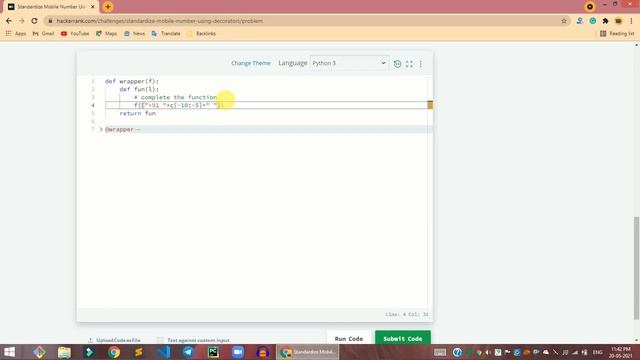The image size is (640, 360).
Task: Open the Chrome profile avatar
Action: click(x=618, y=21)
